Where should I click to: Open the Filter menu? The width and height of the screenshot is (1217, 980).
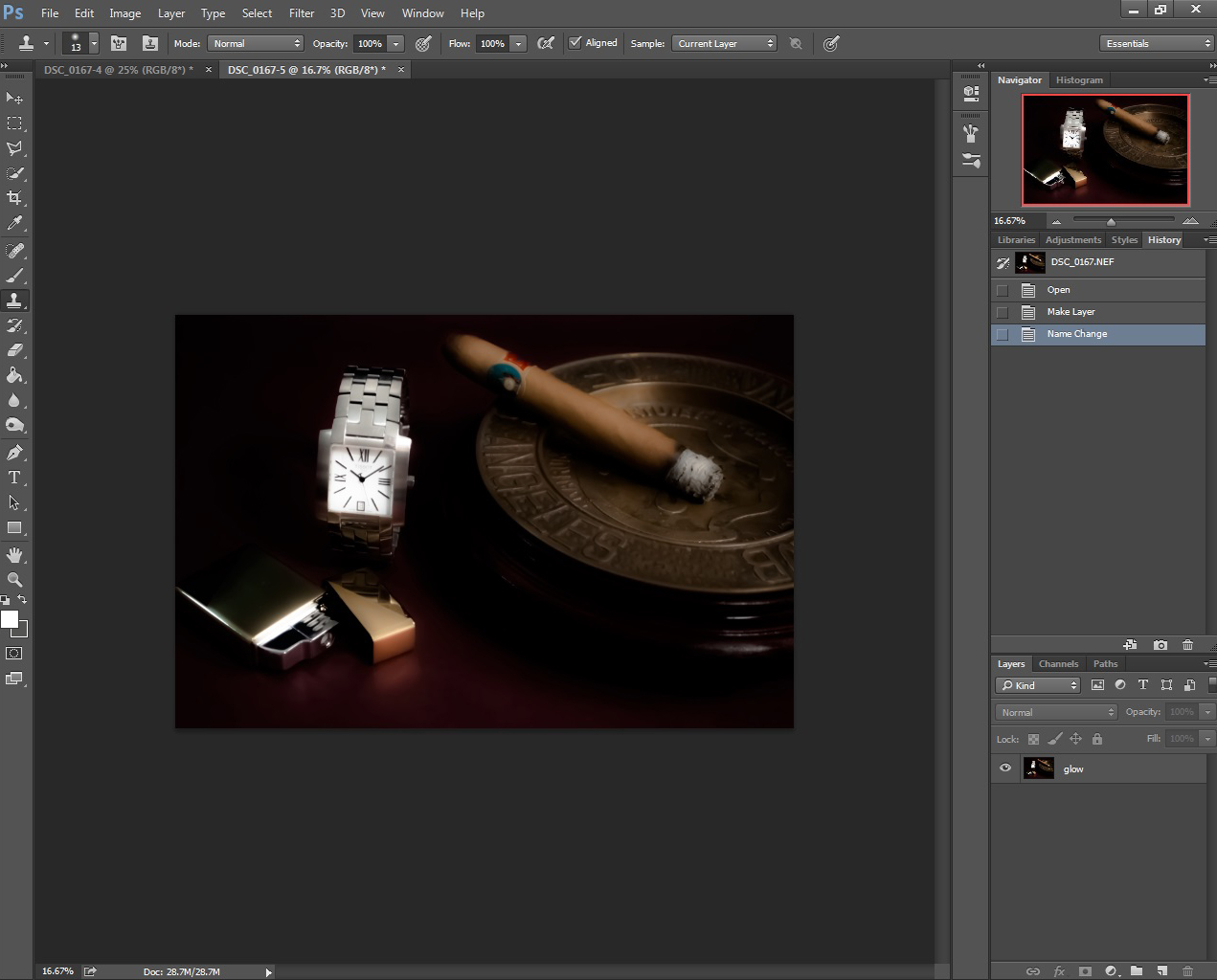pyautogui.click(x=302, y=13)
